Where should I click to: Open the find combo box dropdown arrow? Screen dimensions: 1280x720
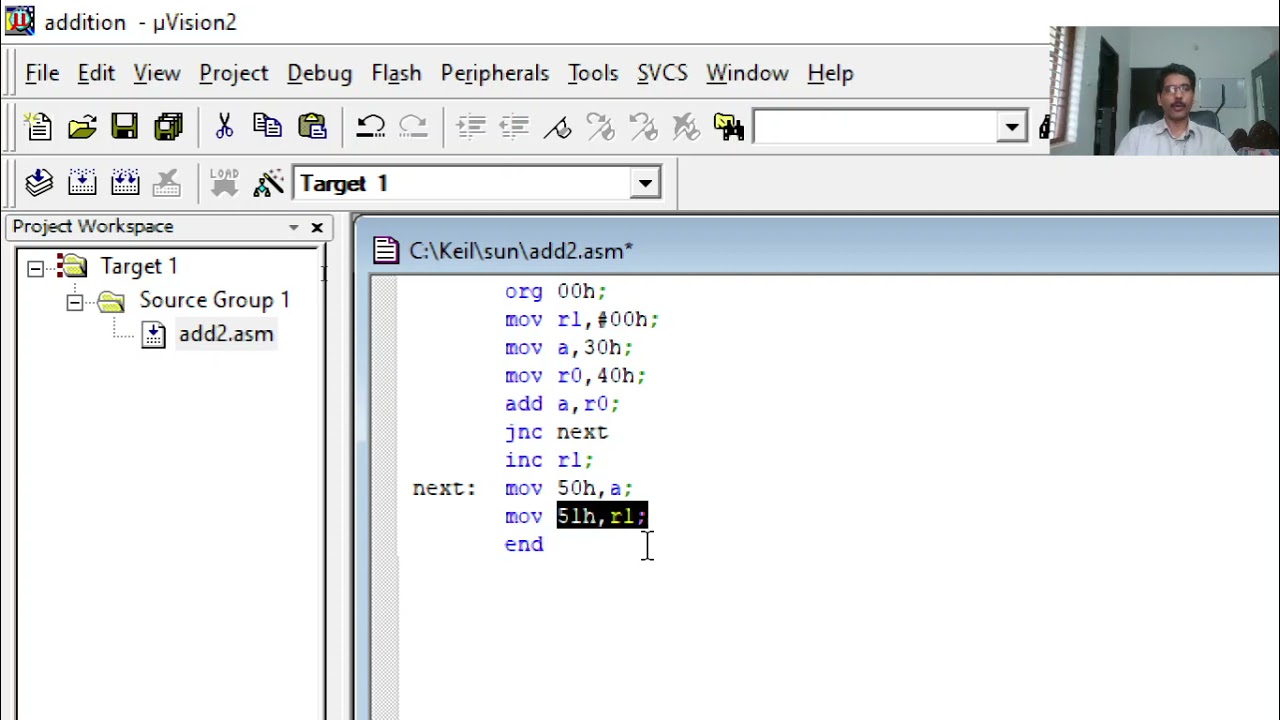point(1012,128)
